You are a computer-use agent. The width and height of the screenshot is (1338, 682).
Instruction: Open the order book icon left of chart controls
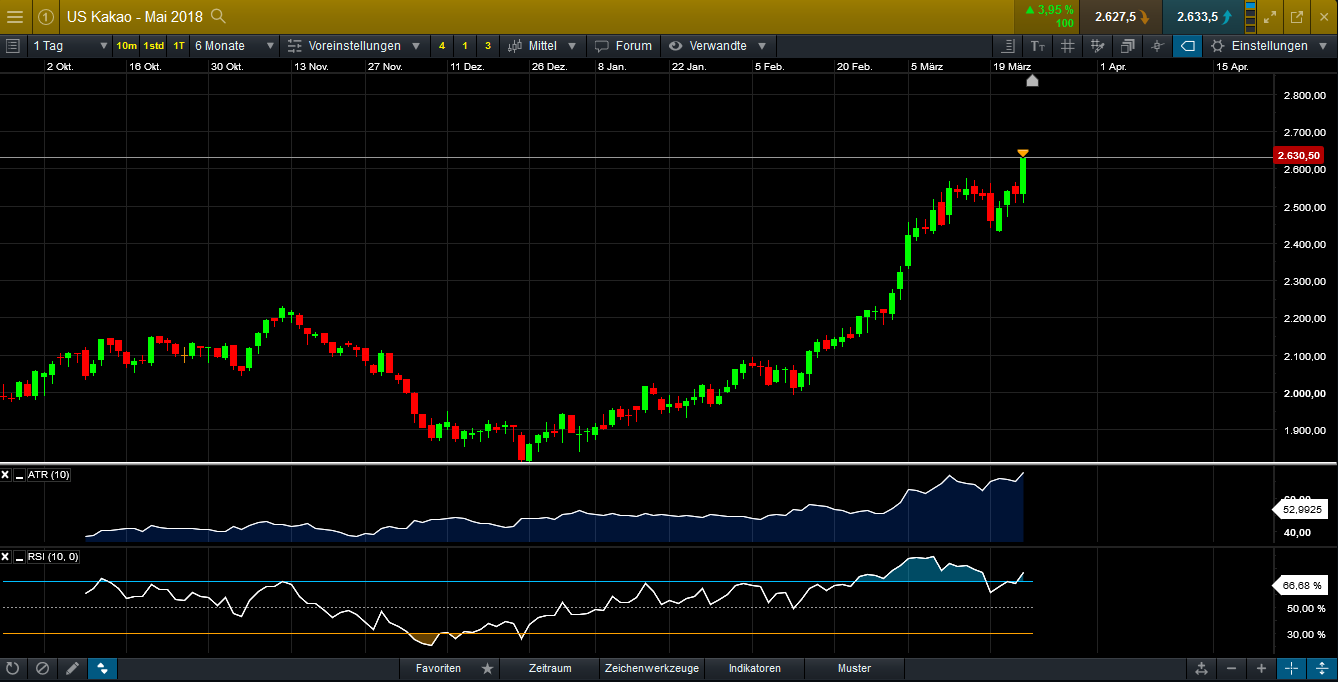(1006, 46)
